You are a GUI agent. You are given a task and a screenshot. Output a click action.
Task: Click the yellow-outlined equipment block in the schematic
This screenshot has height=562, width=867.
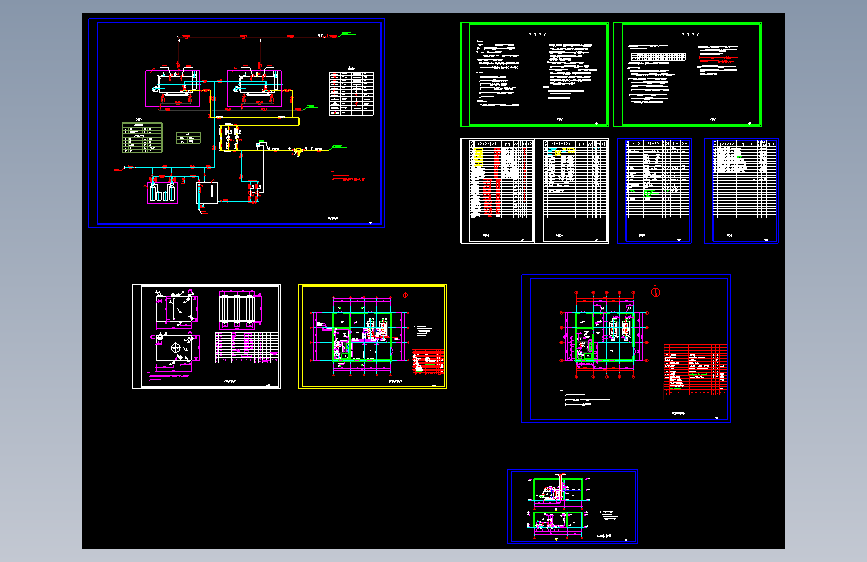pyautogui.click(x=229, y=138)
